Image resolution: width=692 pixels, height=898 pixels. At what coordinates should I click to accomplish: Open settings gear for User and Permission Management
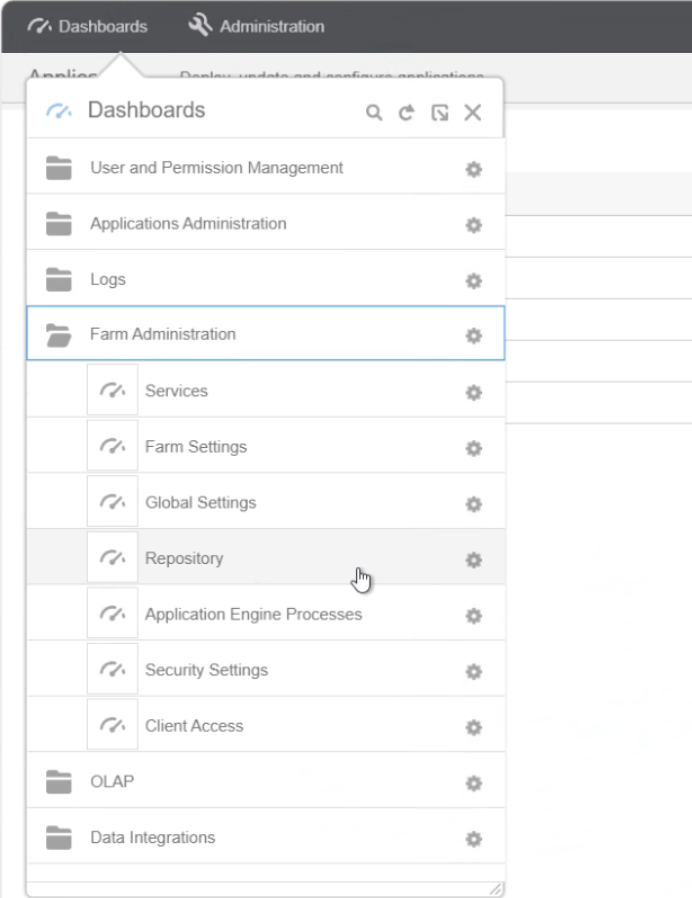coord(473,169)
